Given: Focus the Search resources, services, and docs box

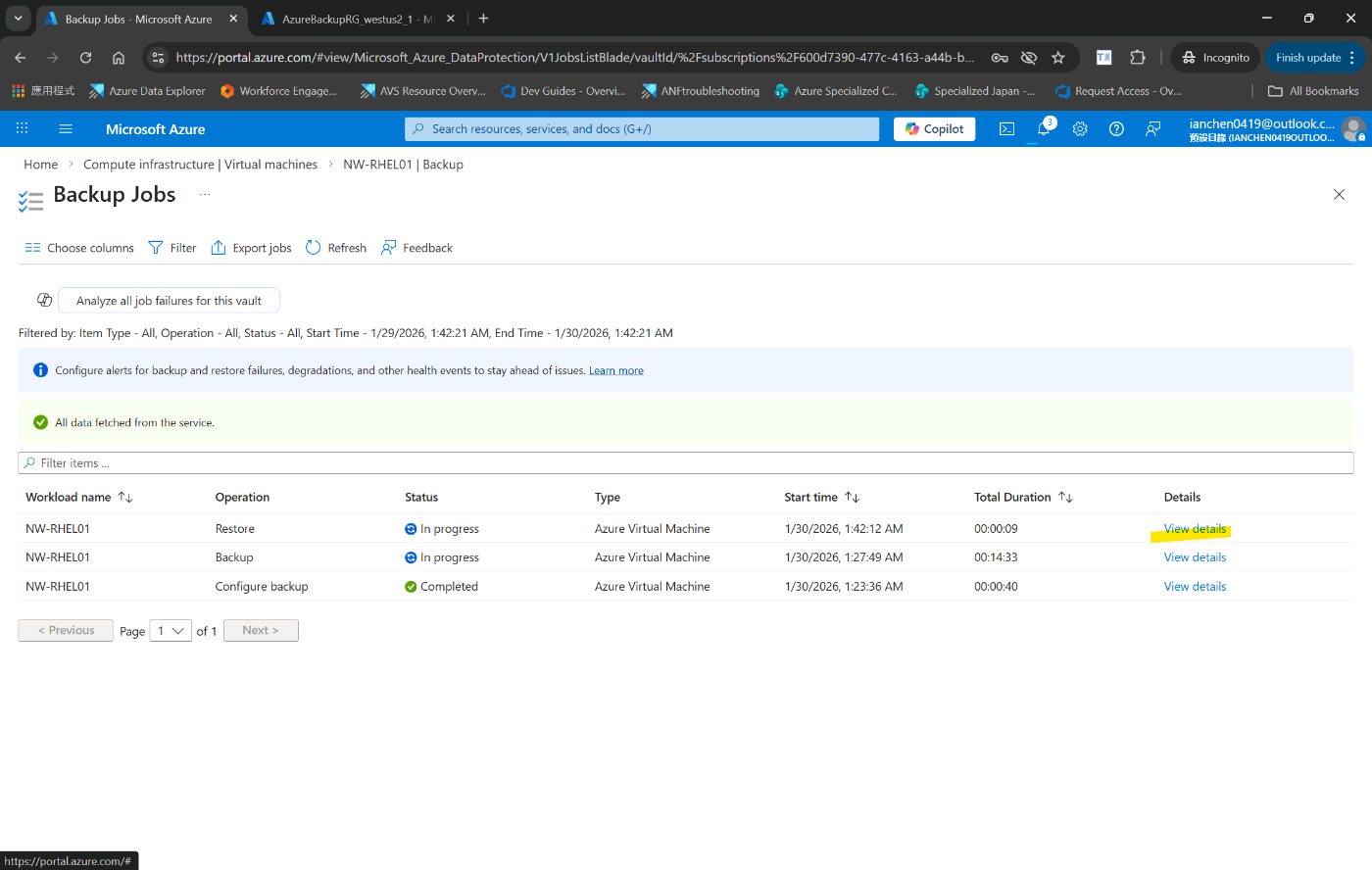Looking at the screenshot, I should [x=642, y=128].
